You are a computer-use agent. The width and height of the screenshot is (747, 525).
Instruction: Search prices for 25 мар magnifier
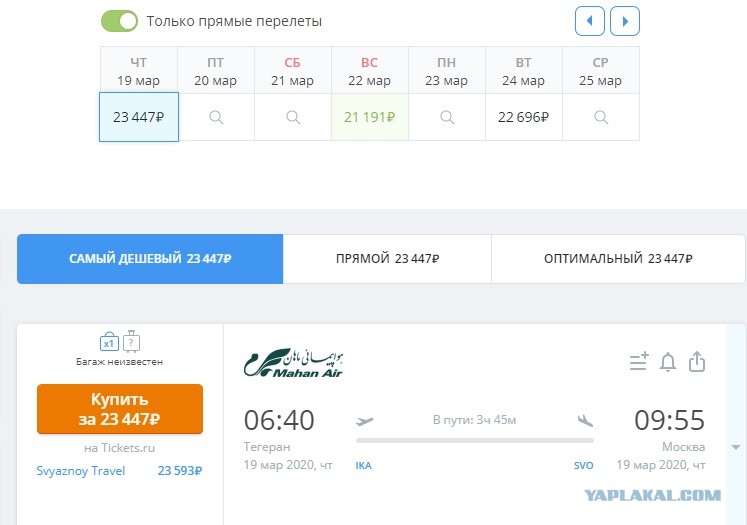(601, 117)
